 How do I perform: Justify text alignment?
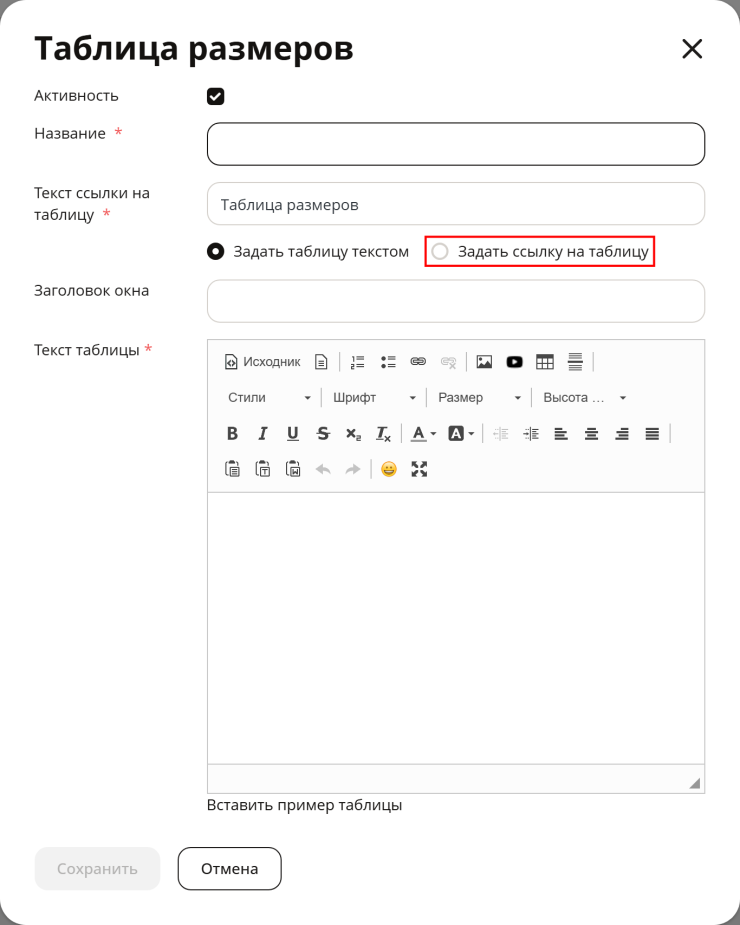point(652,434)
